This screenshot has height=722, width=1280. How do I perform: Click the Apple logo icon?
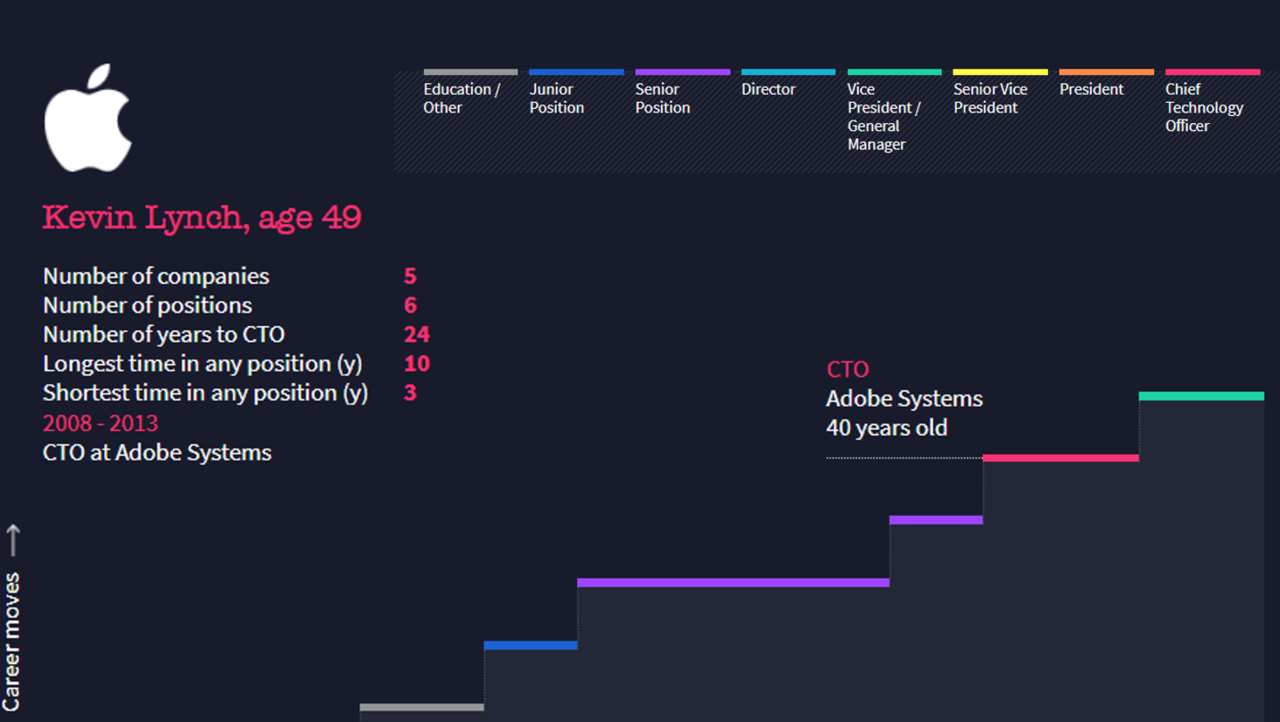click(x=88, y=118)
